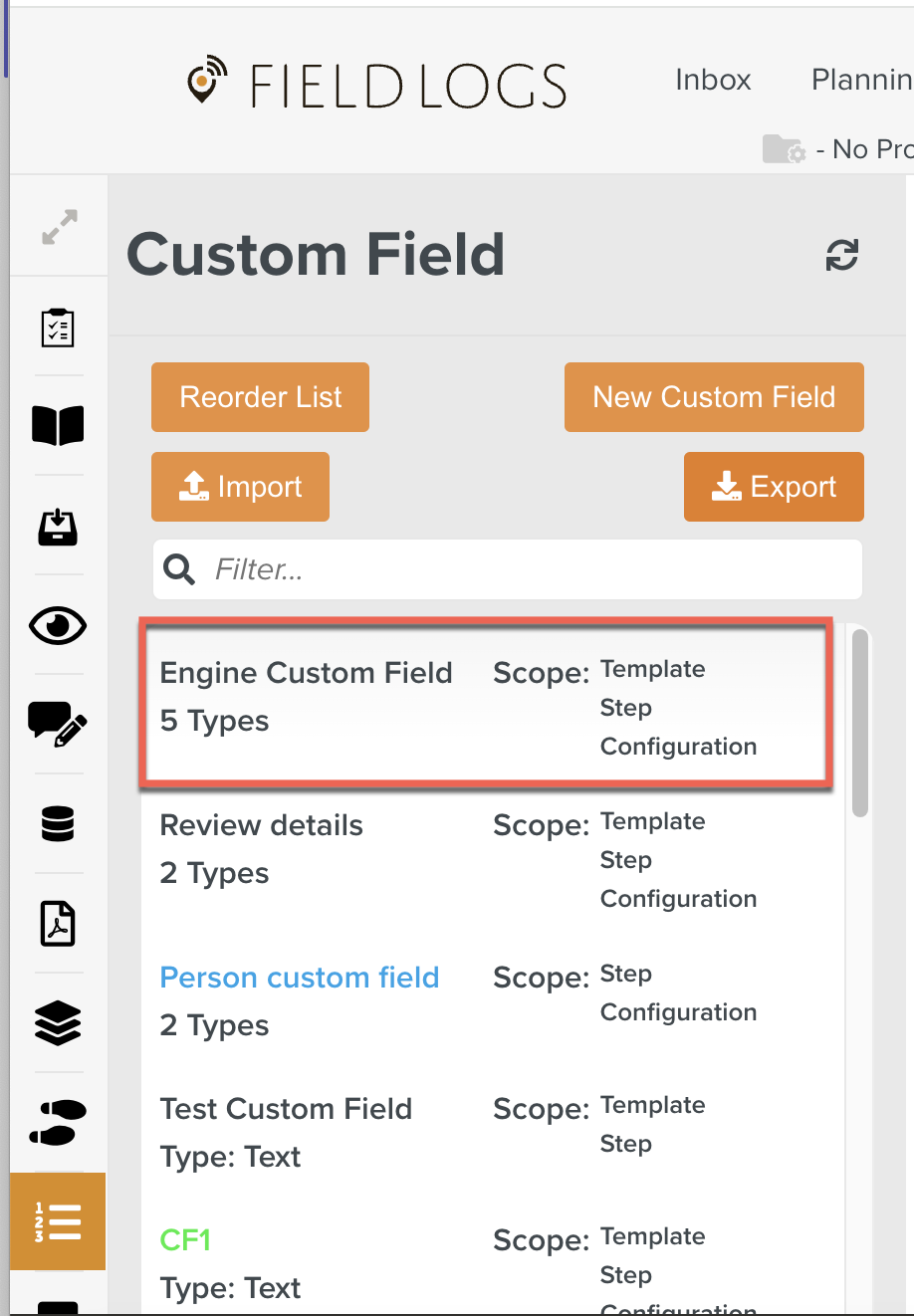Select the numbered list sidebar icon
This screenshot has height=1316, width=914.
click(58, 1221)
